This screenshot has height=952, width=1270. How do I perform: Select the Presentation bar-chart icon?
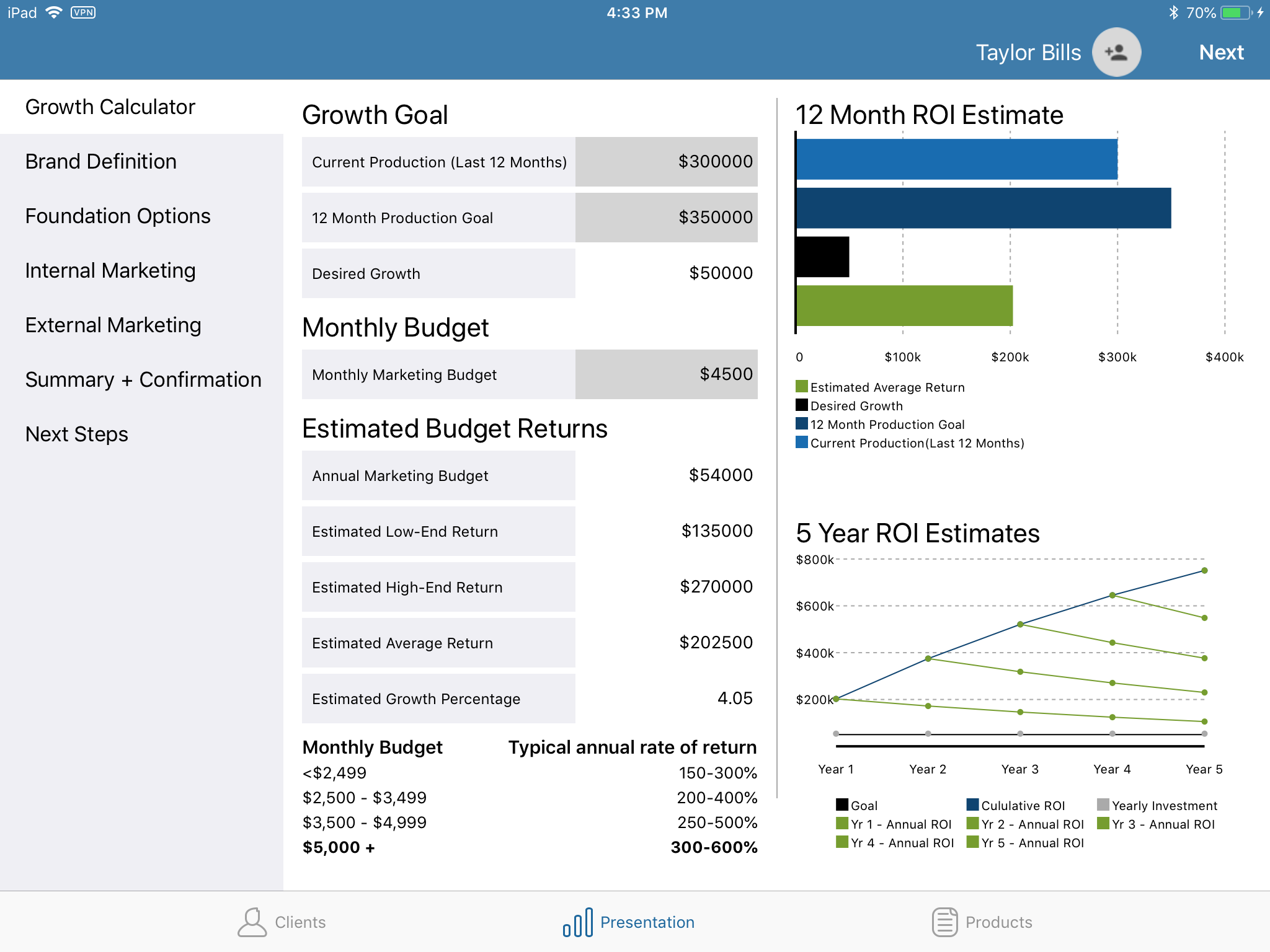tap(577, 922)
